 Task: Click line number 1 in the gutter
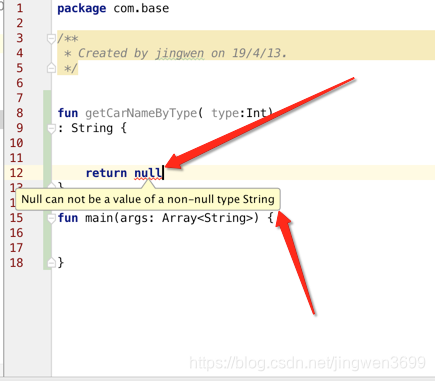20,8
